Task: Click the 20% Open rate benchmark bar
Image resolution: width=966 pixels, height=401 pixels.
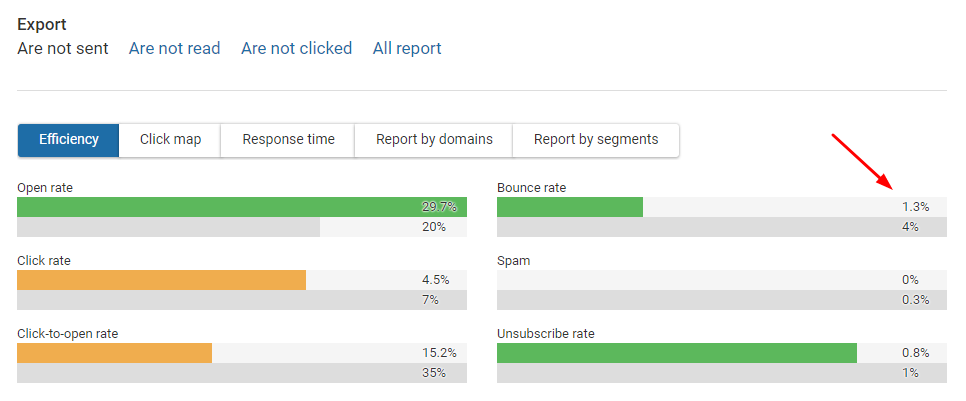Action: pos(169,227)
